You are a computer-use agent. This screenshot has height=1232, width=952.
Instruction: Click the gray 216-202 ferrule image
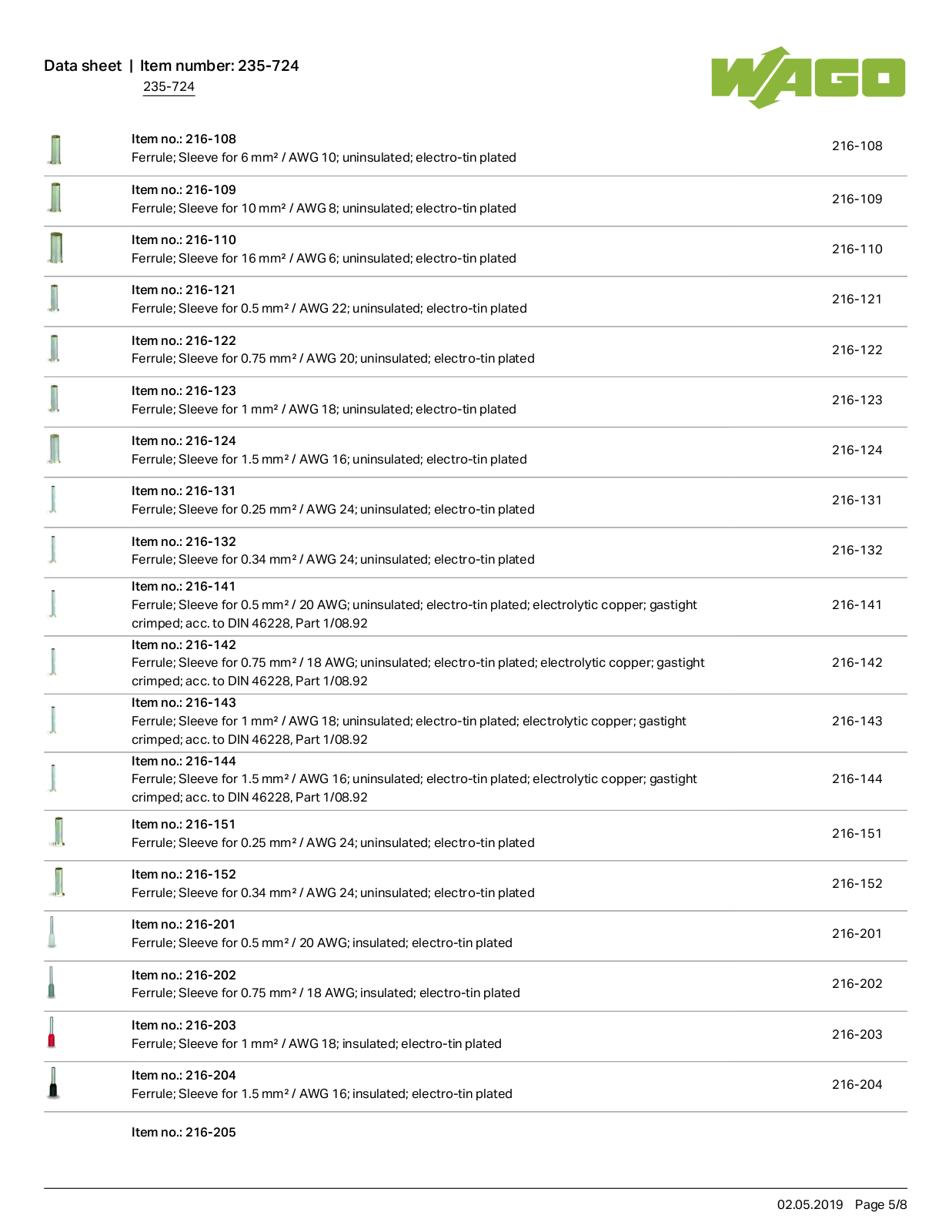(x=52, y=983)
